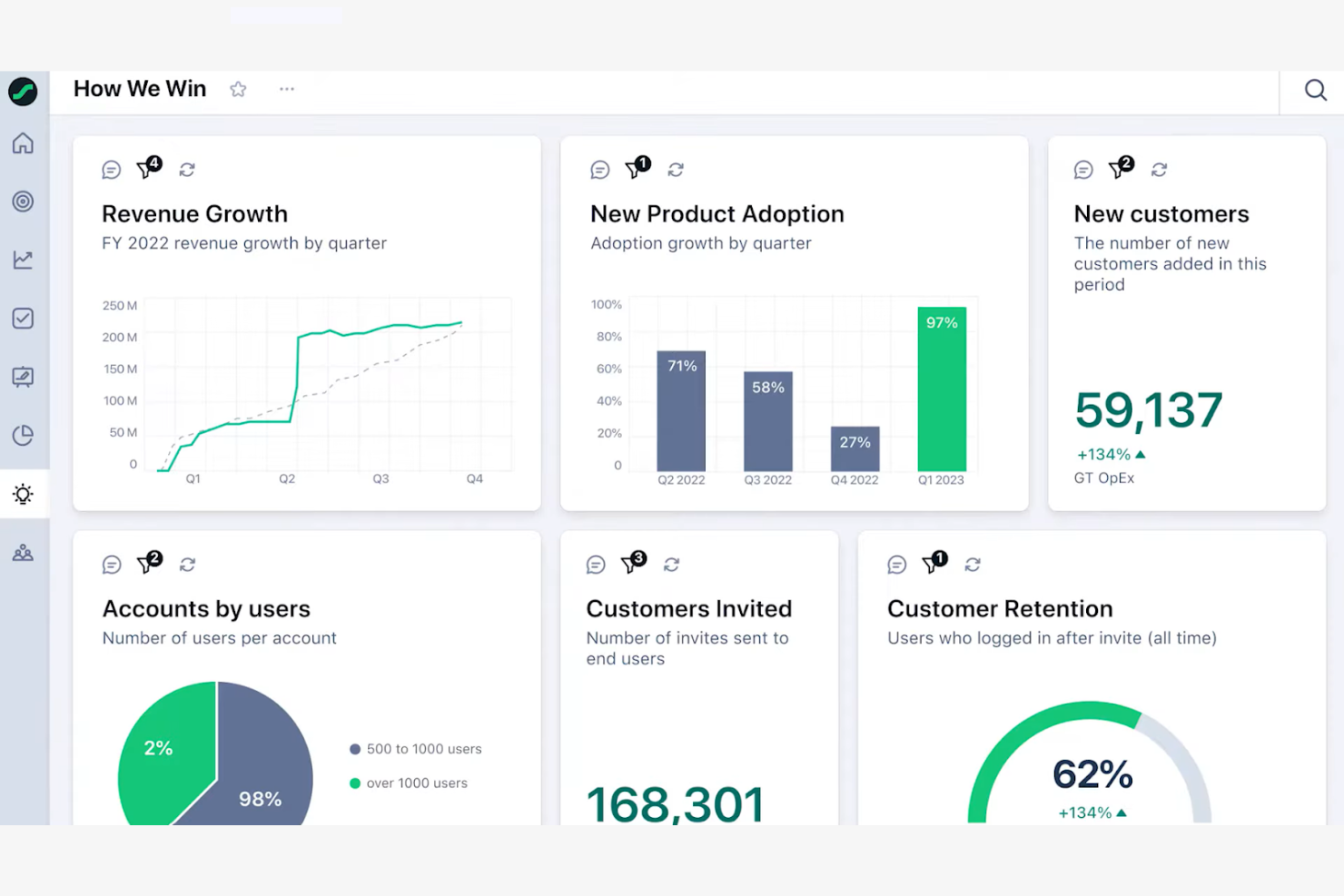Open the Team members icon at sidebar bottom

[x=24, y=552]
